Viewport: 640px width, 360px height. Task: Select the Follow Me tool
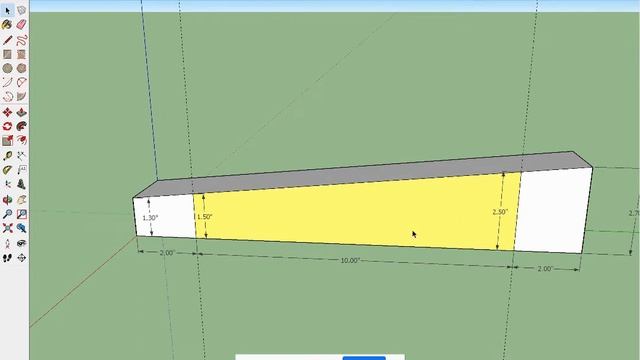point(22,127)
